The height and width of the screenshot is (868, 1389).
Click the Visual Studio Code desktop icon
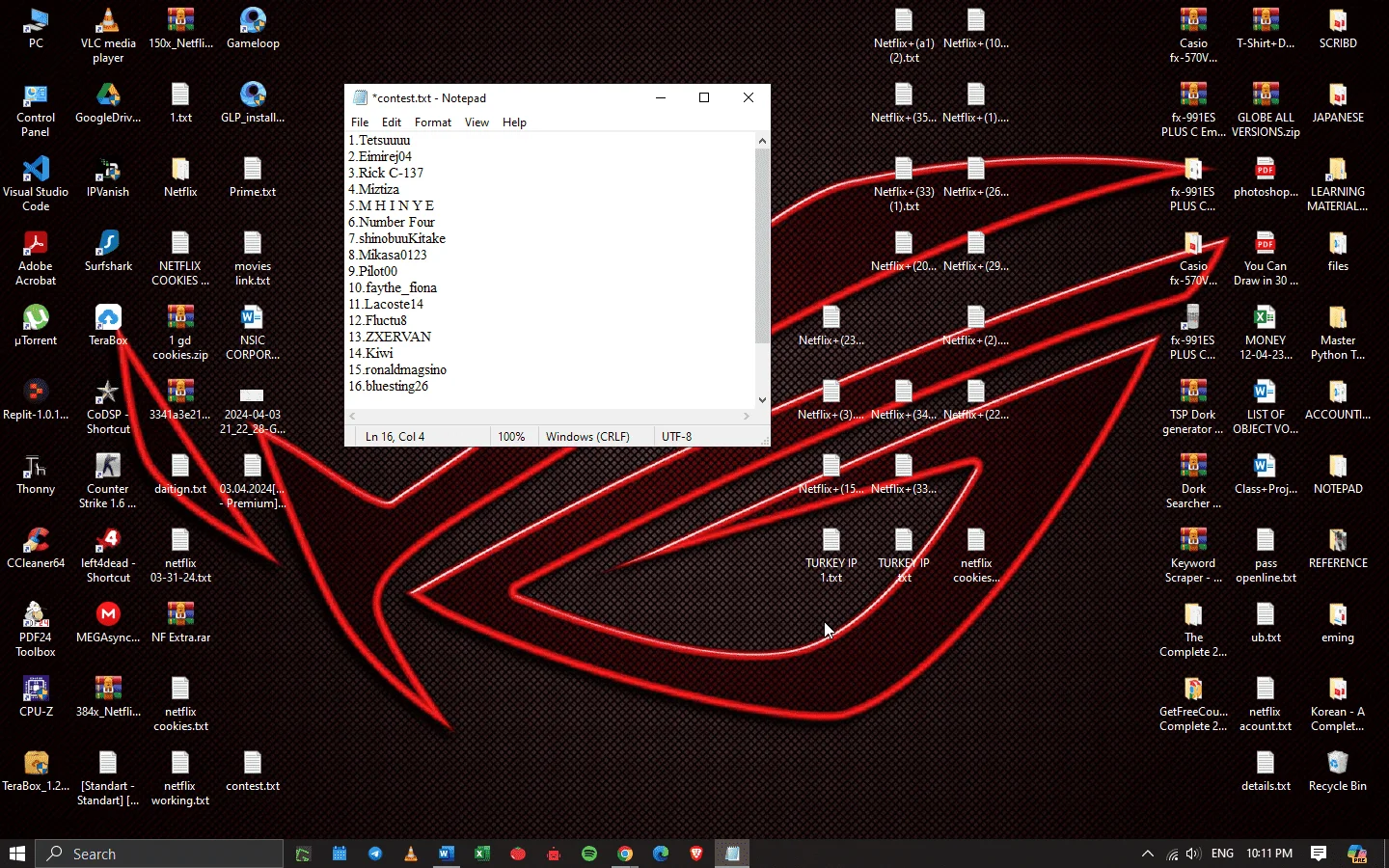36,183
